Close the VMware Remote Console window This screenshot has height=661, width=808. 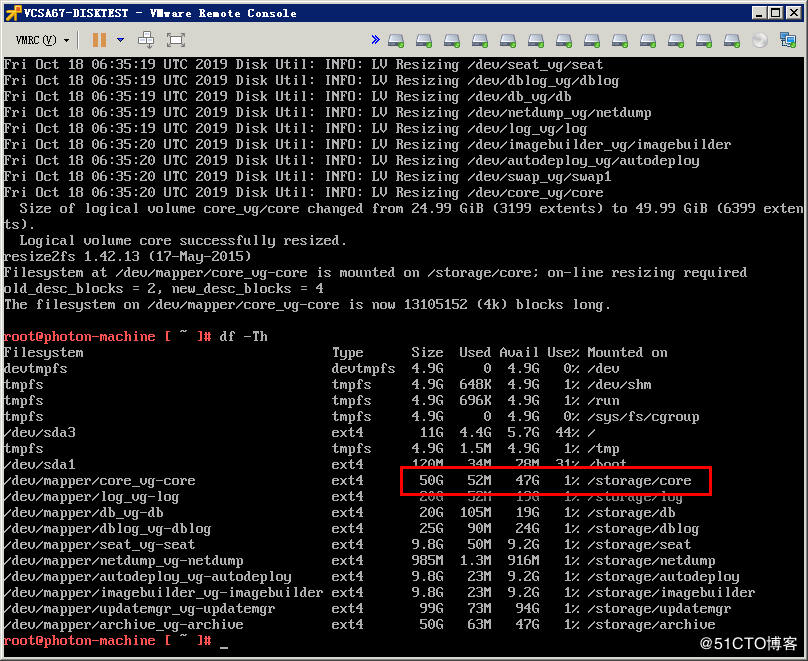pos(794,13)
